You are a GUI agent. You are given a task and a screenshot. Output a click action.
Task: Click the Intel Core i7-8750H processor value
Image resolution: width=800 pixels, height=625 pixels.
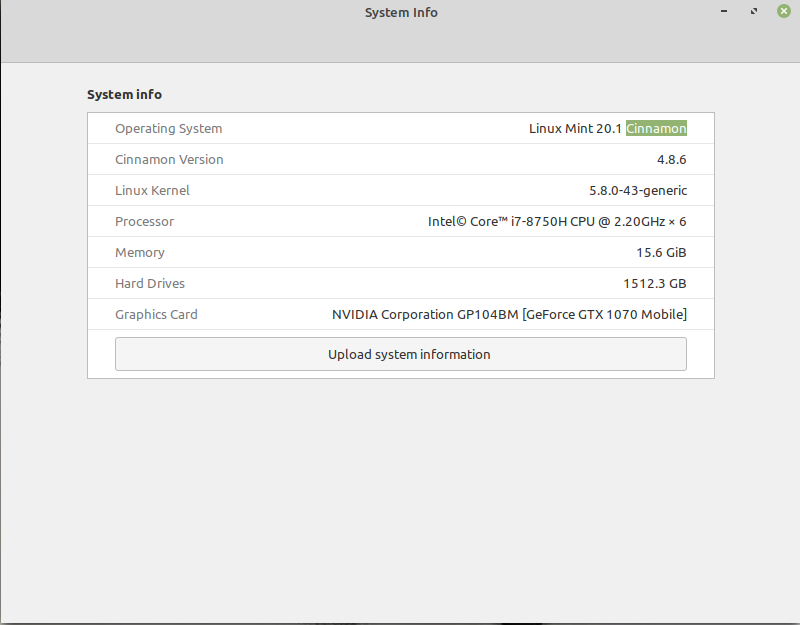pos(557,222)
